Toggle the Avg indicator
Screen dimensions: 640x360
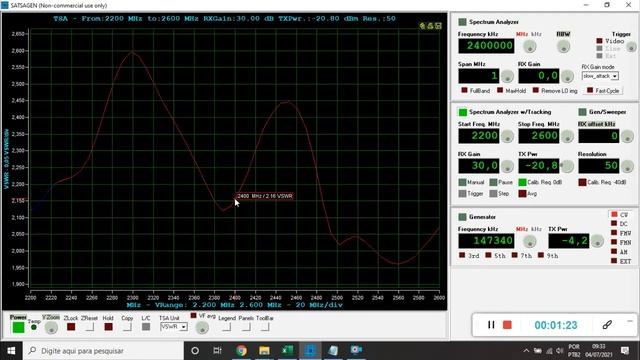tap(522, 194)
